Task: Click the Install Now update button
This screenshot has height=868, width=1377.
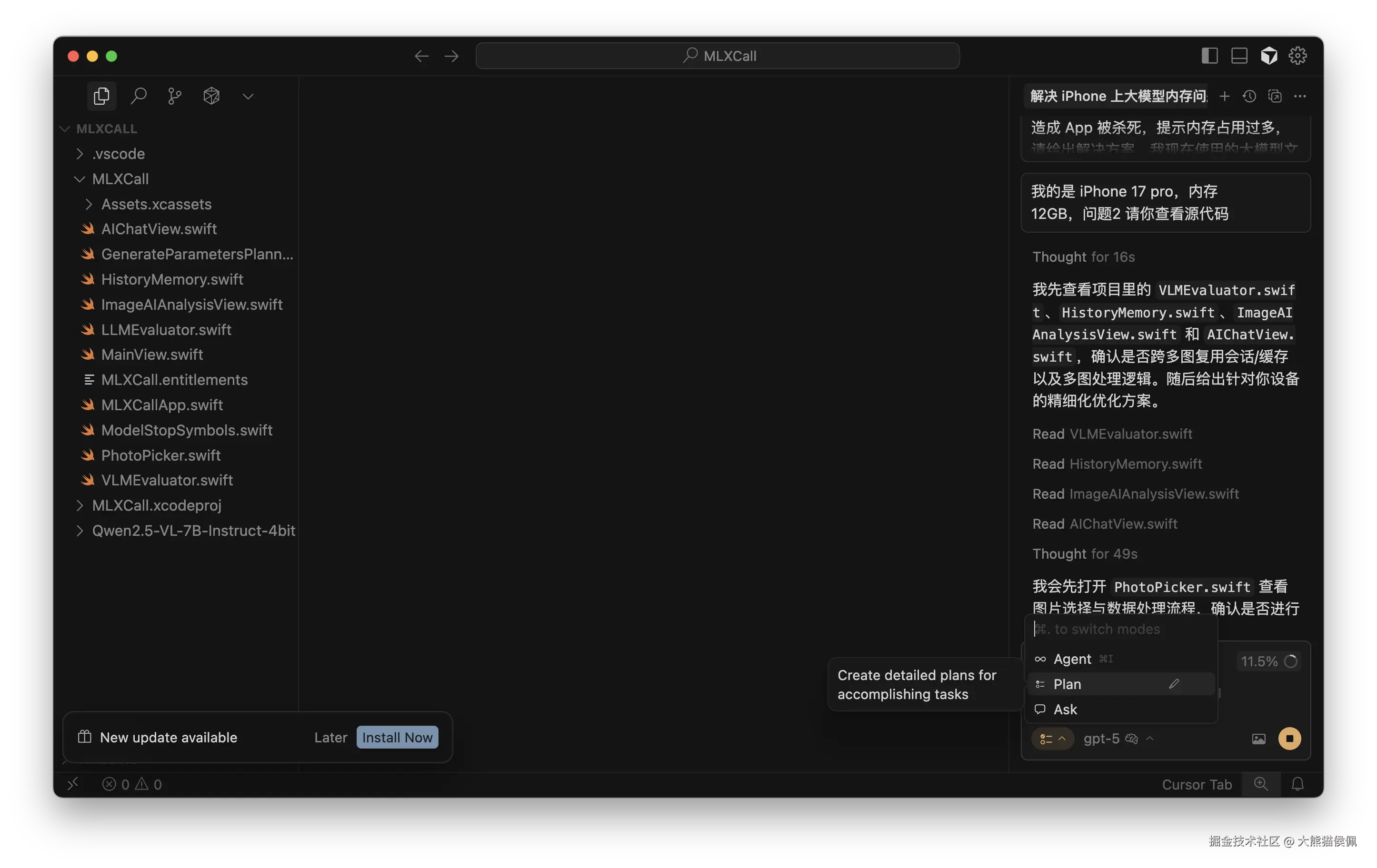Action: (x=397, y=737)
